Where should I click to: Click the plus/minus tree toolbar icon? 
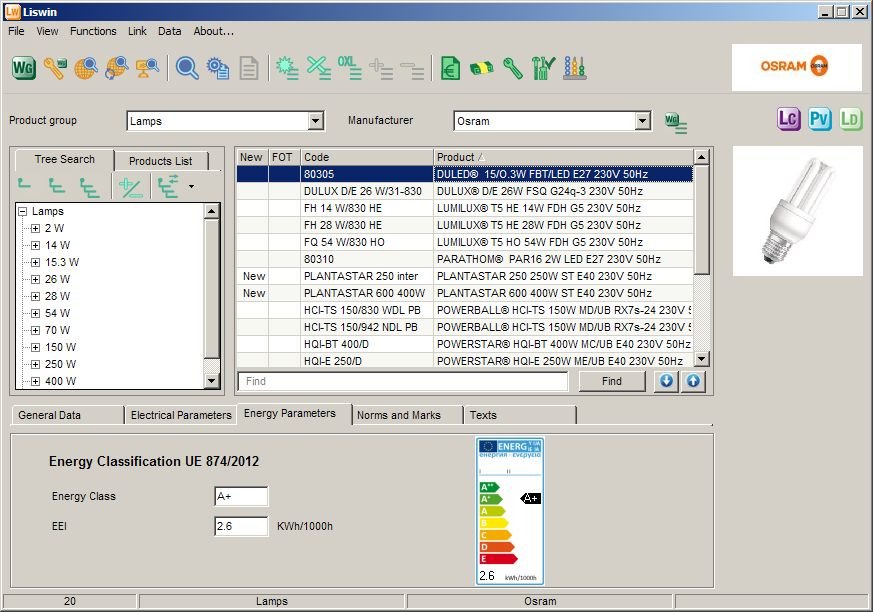[x=131, y=187]
